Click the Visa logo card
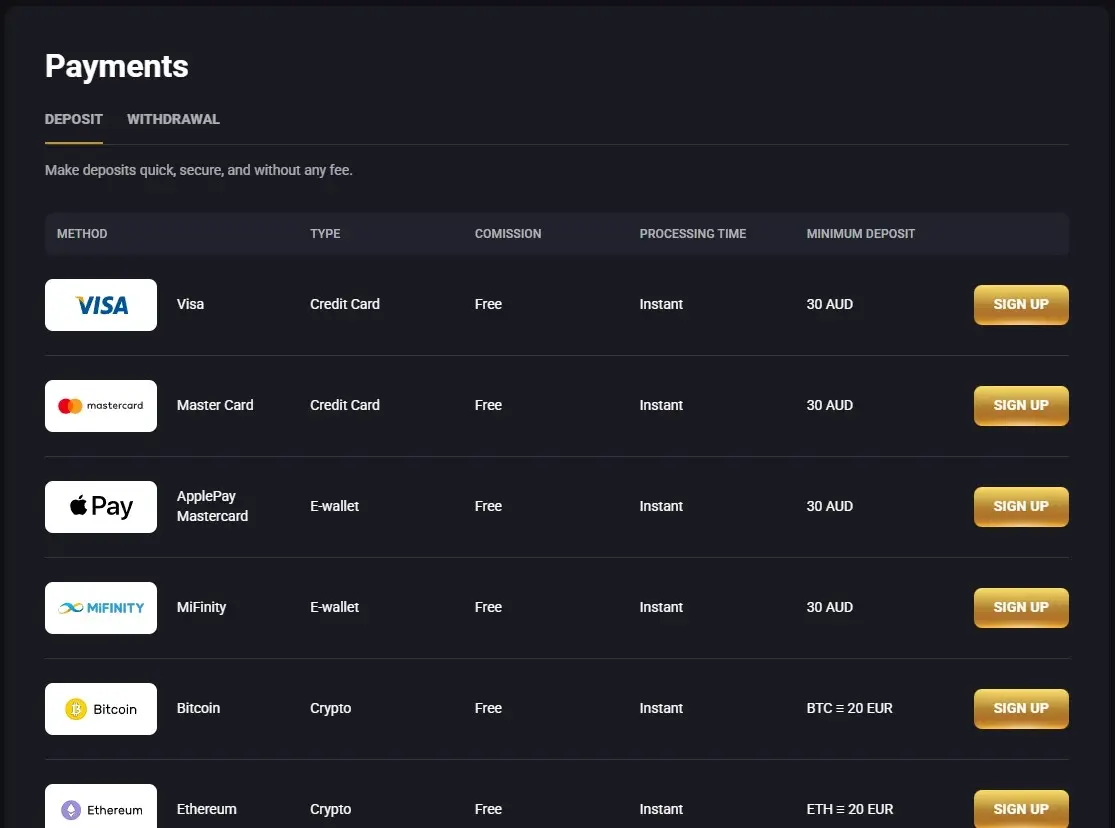 101,304
